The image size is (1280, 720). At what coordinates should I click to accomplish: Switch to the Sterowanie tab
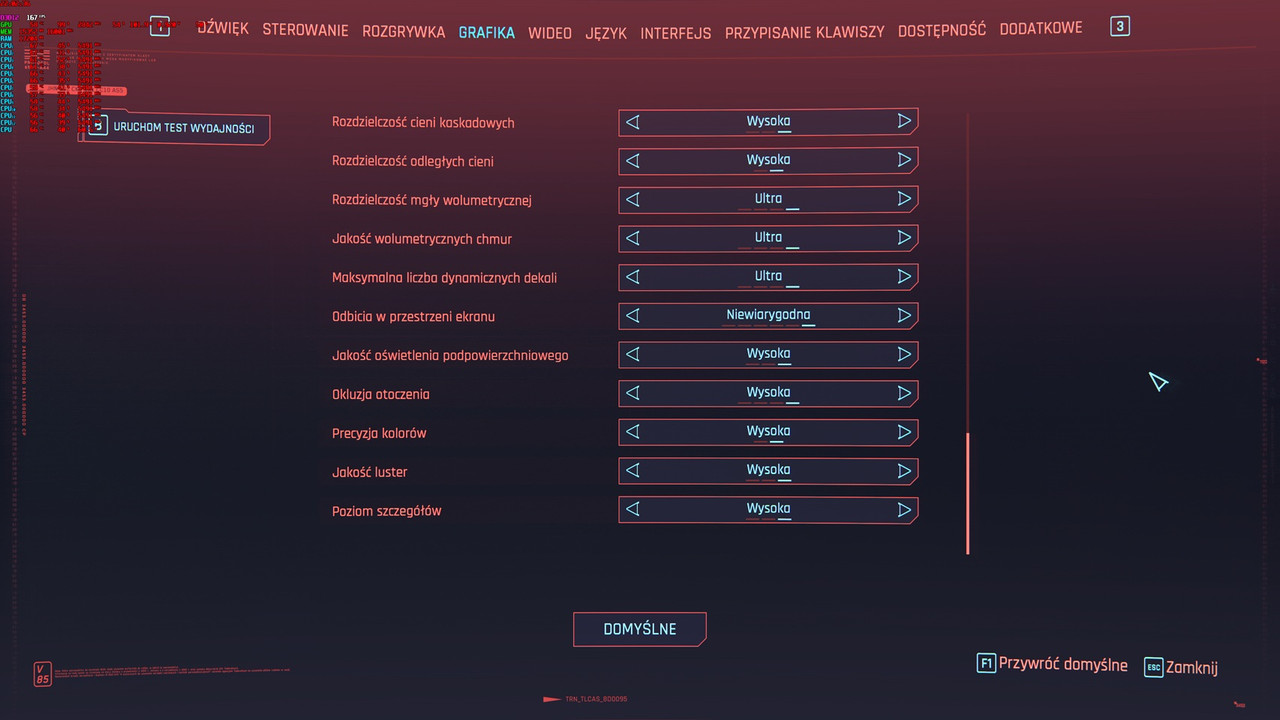click(305, 30)
